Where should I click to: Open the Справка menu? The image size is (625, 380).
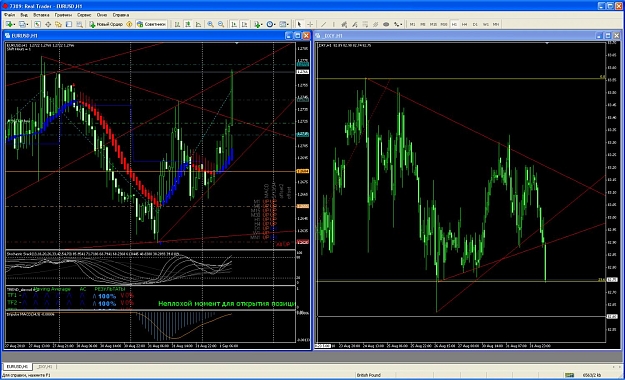point(120,15)
